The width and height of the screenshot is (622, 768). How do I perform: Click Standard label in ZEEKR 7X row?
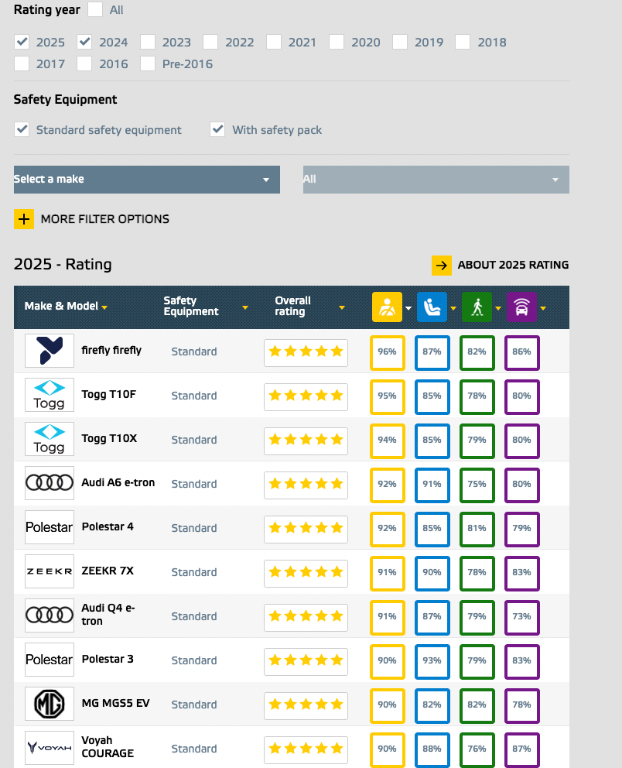[194, 572]
